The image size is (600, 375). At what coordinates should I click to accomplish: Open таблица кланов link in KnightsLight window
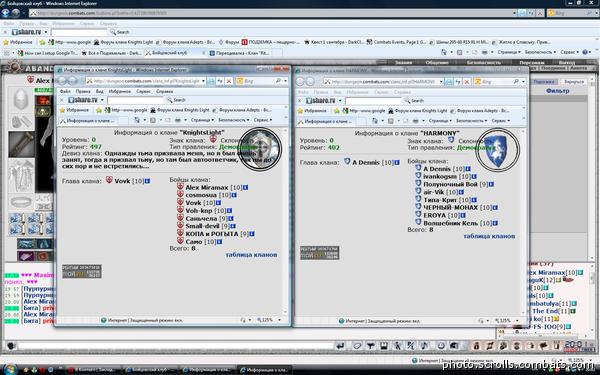(x=251, y=255)
